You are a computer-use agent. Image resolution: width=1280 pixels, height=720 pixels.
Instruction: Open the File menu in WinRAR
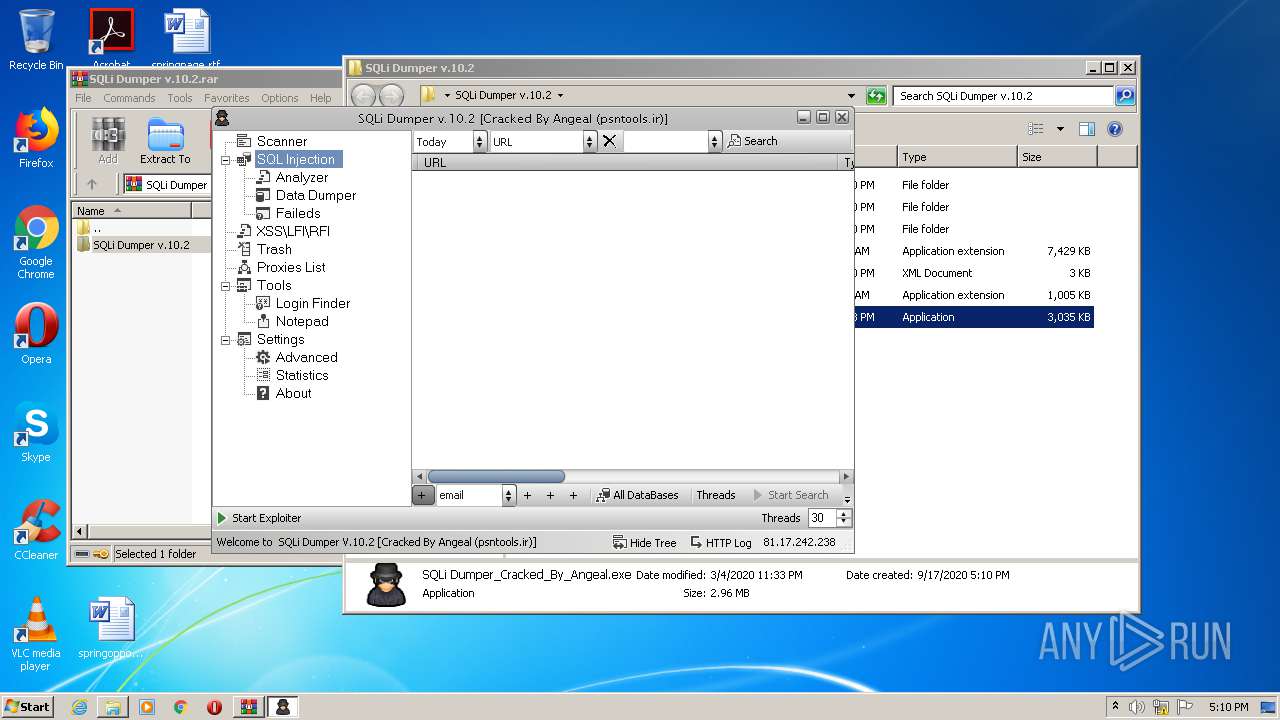pos(83,98)
